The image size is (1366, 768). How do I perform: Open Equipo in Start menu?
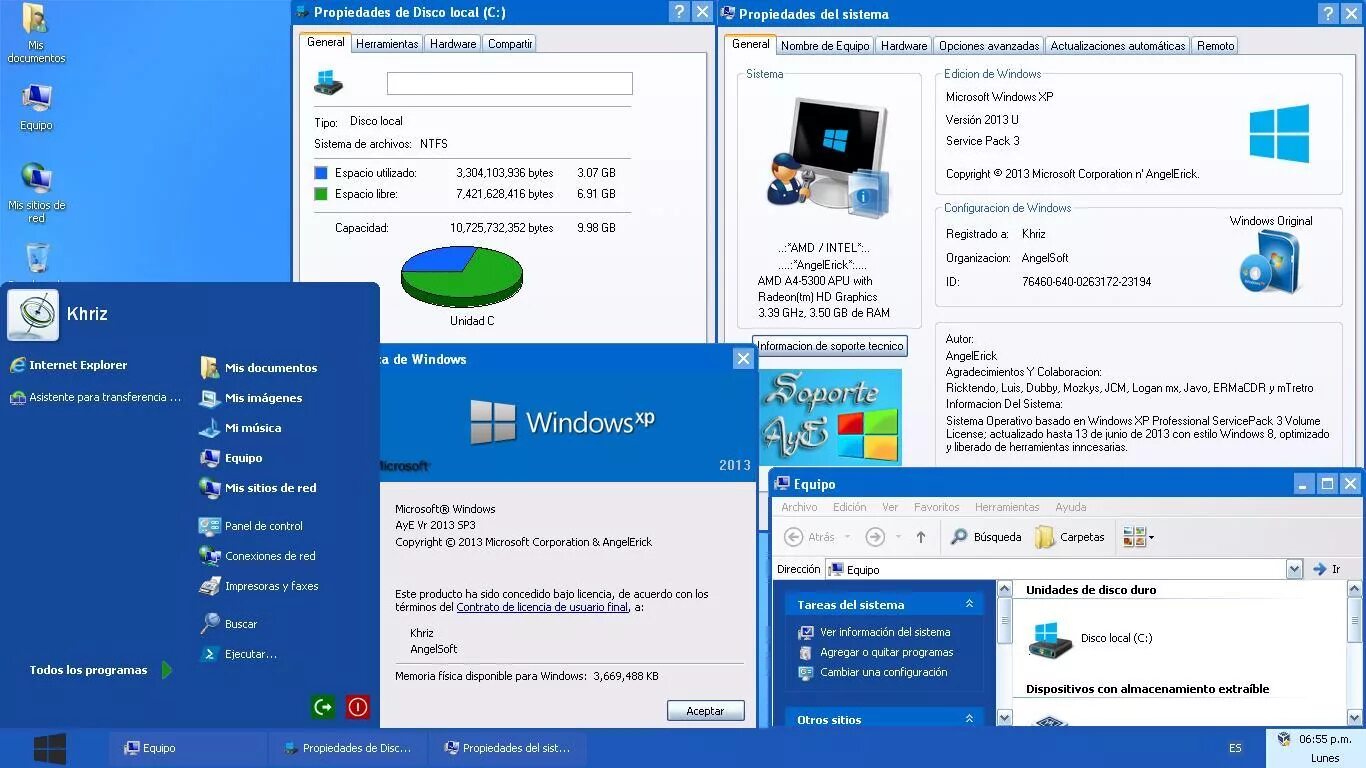click(231, 458)
